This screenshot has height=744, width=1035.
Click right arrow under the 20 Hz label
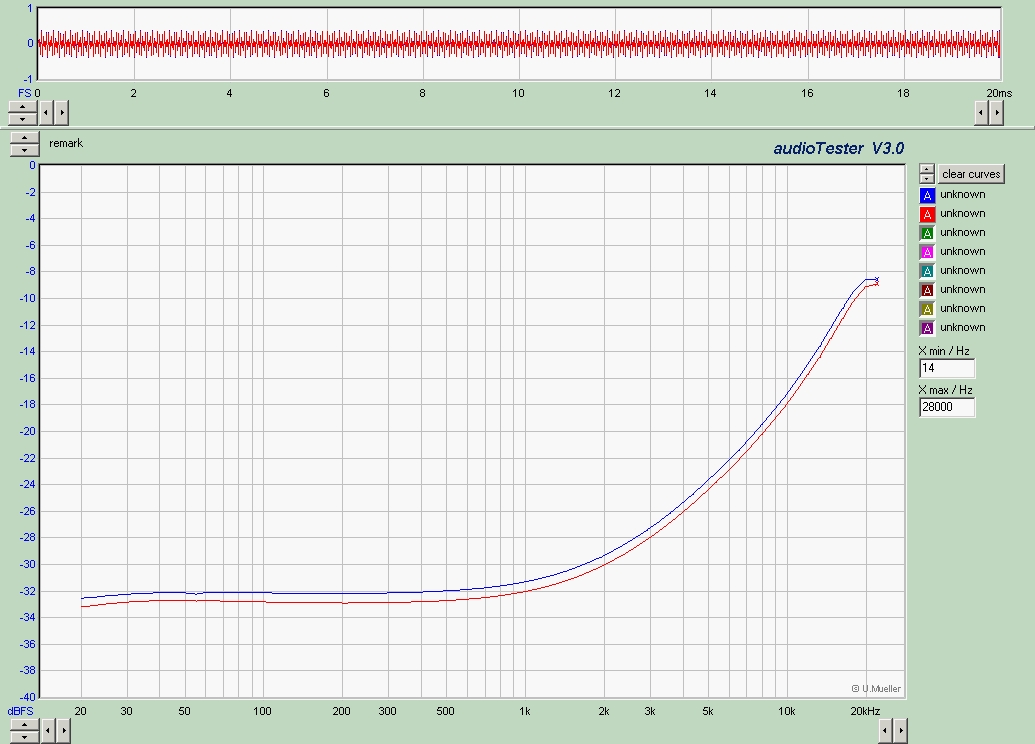tap(63, 731)
